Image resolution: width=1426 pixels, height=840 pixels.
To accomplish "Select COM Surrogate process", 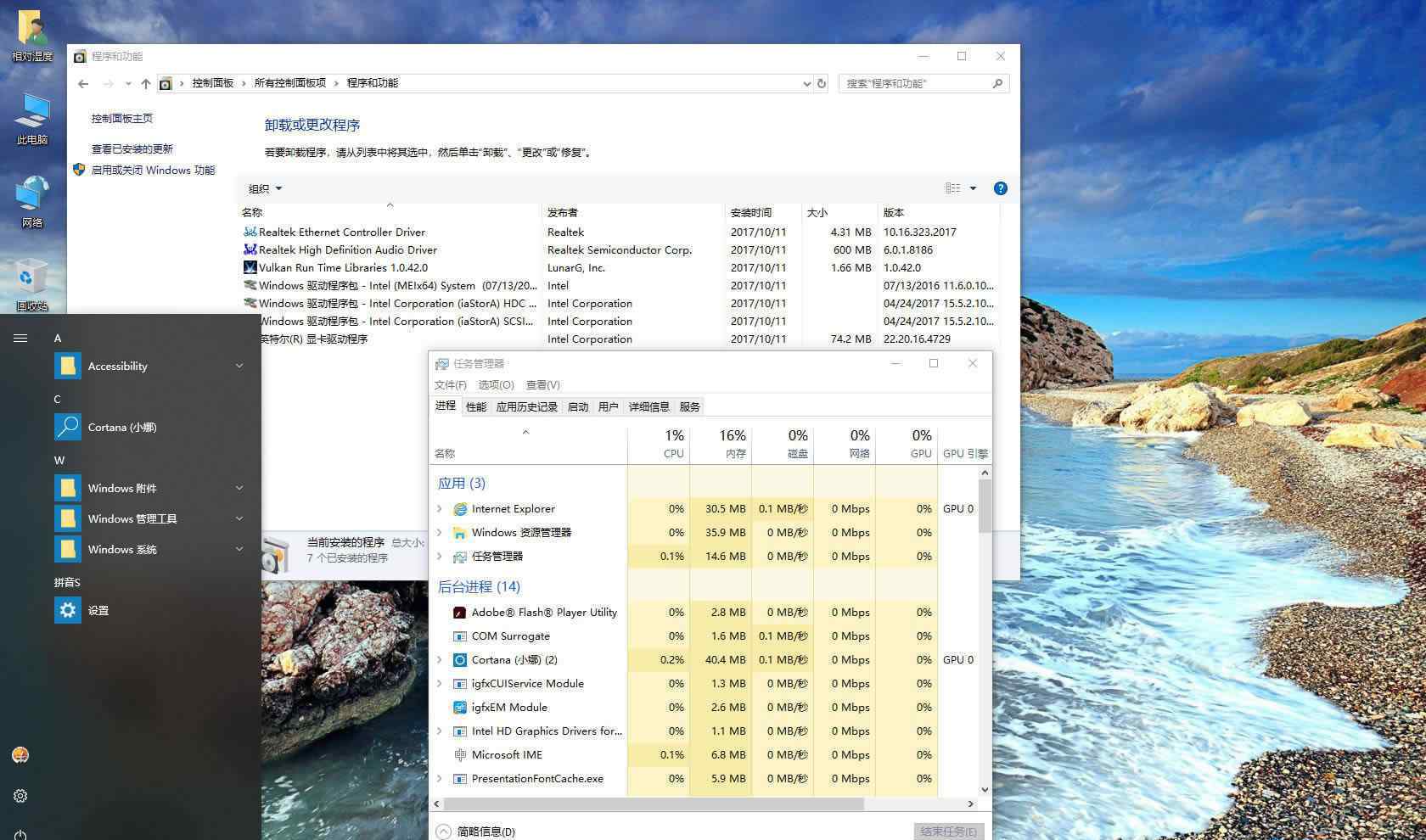I will (x=510, y=636).
